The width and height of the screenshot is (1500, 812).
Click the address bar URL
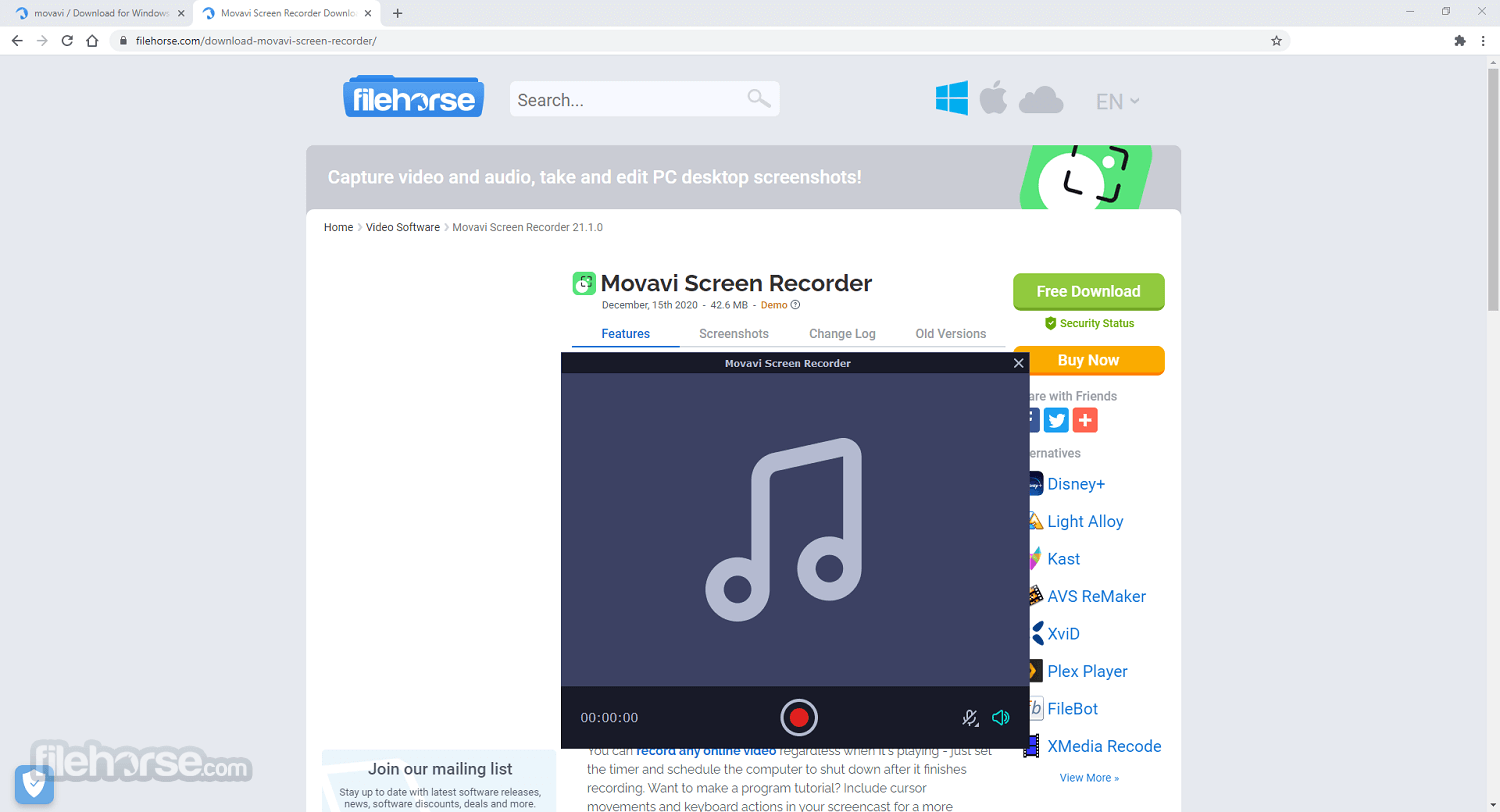coord(256,41)
